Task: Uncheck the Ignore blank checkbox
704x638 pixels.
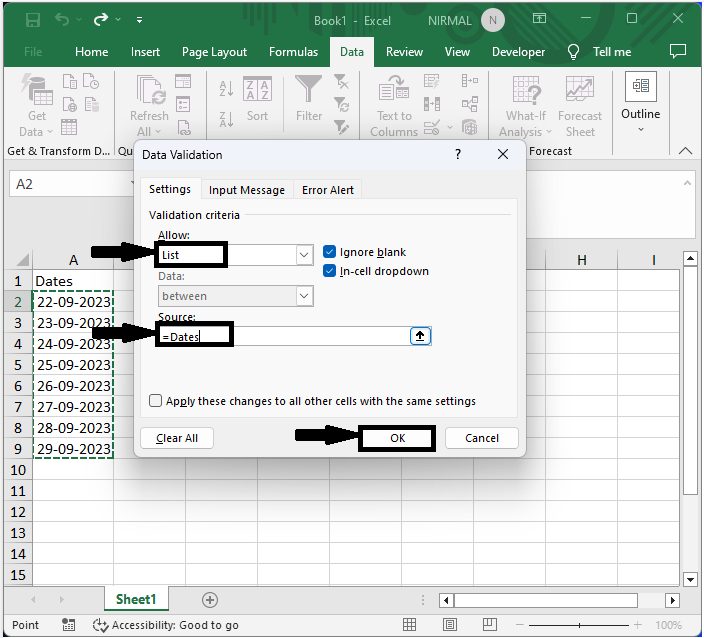Action: tap(329, 252)
